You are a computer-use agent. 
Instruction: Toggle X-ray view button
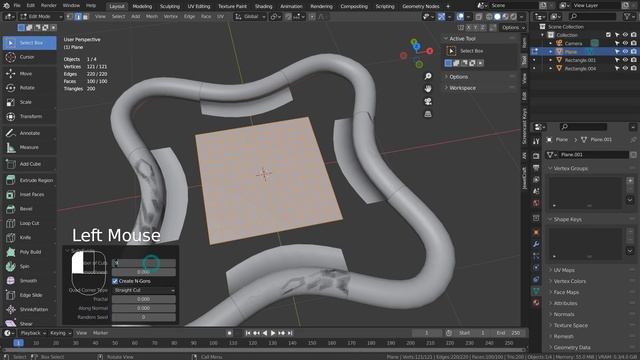[479, 17]
